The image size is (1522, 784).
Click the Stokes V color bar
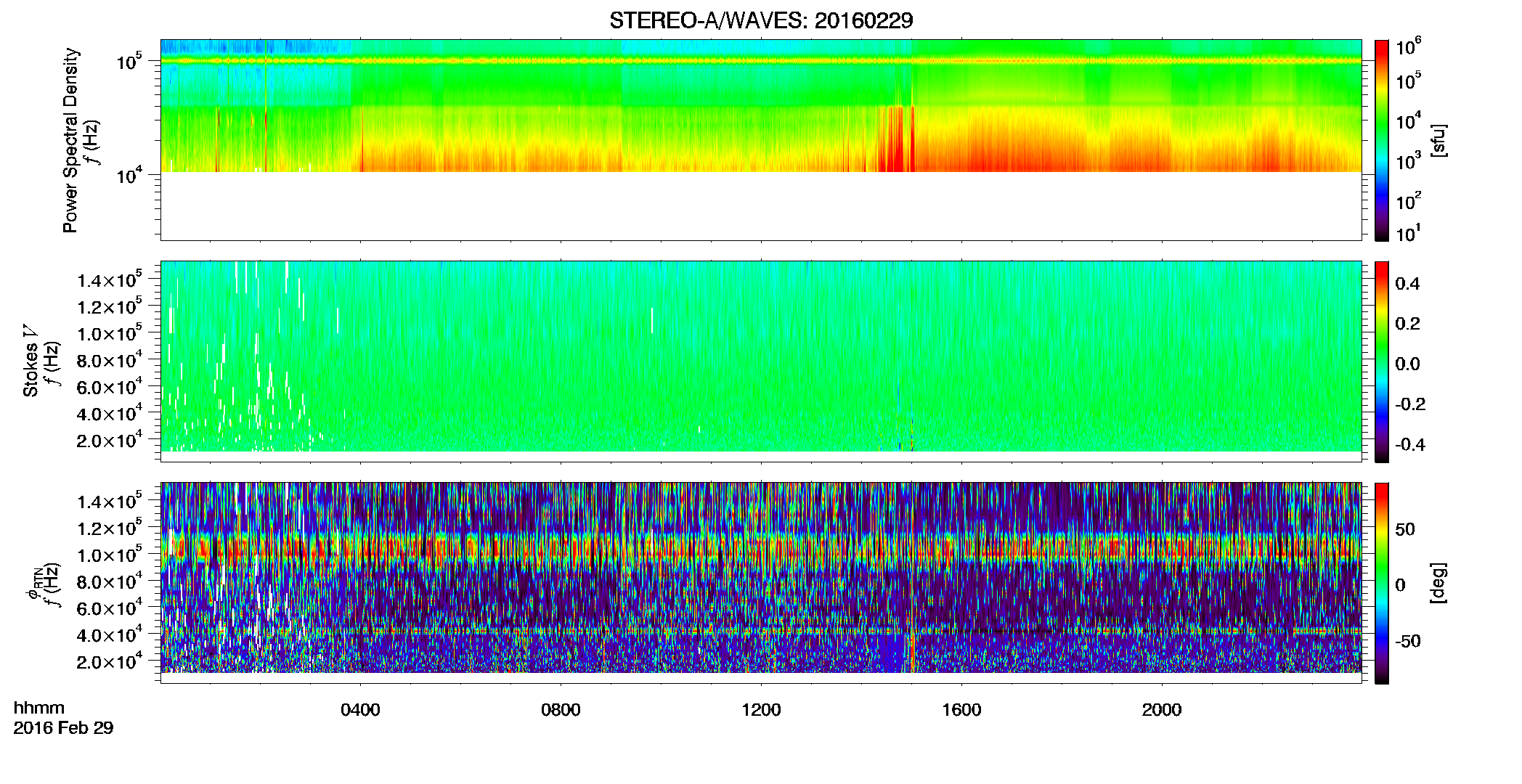tap(1382, 362)
